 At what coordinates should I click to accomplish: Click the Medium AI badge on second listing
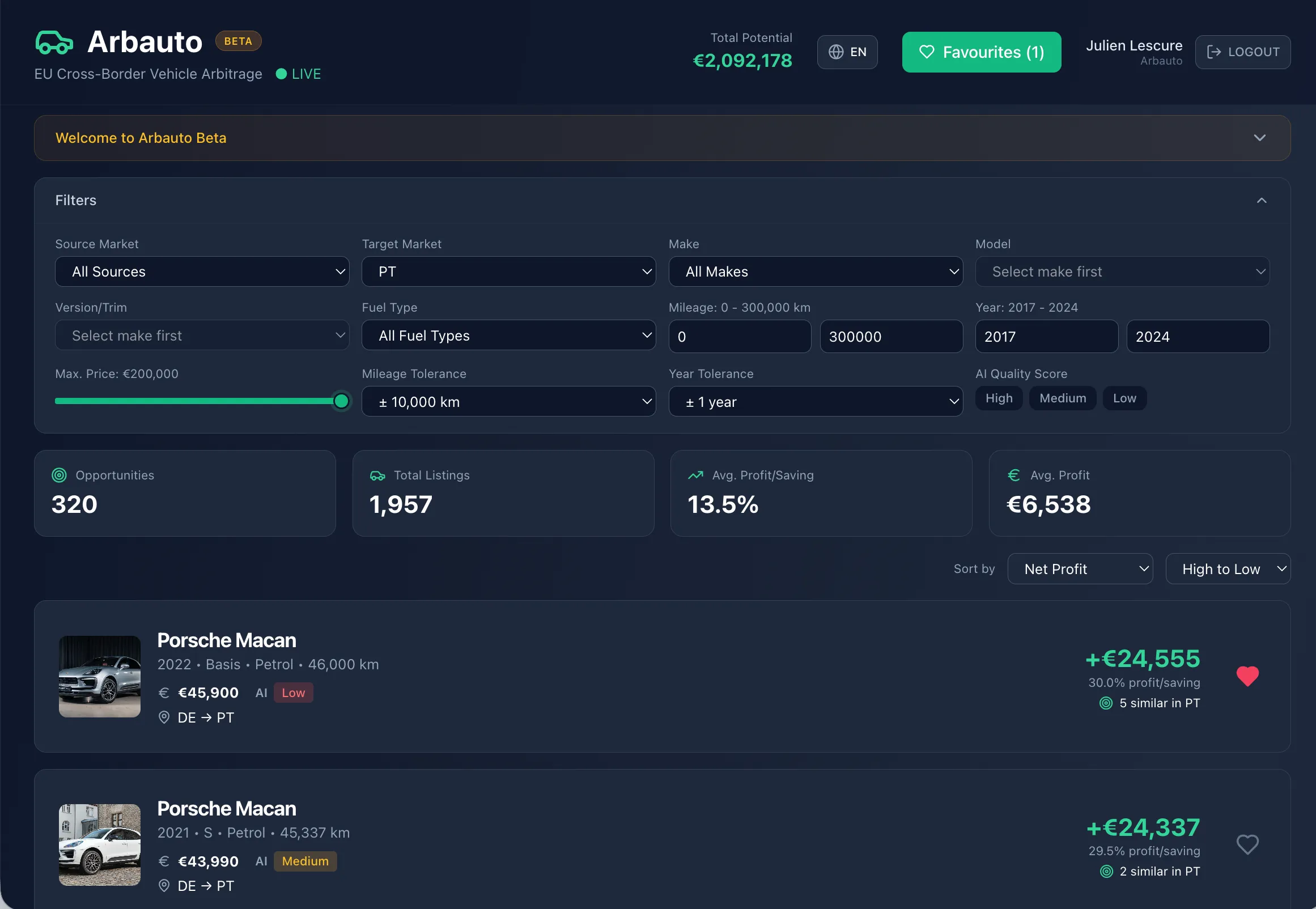[x=305, y=861]
